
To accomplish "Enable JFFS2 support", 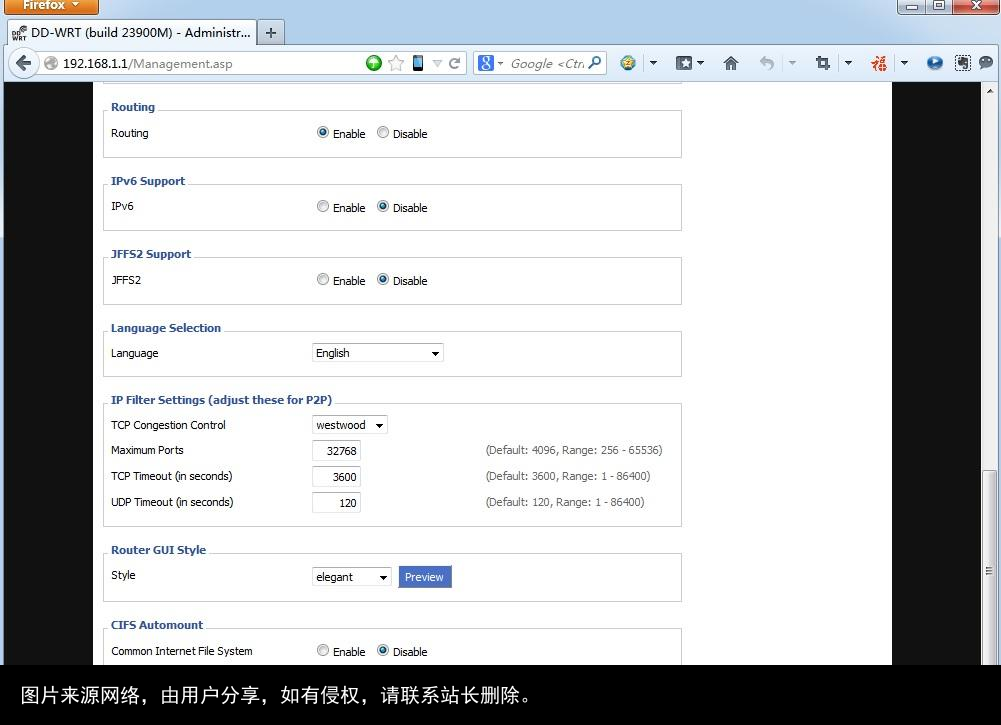I will pos(323,280).
